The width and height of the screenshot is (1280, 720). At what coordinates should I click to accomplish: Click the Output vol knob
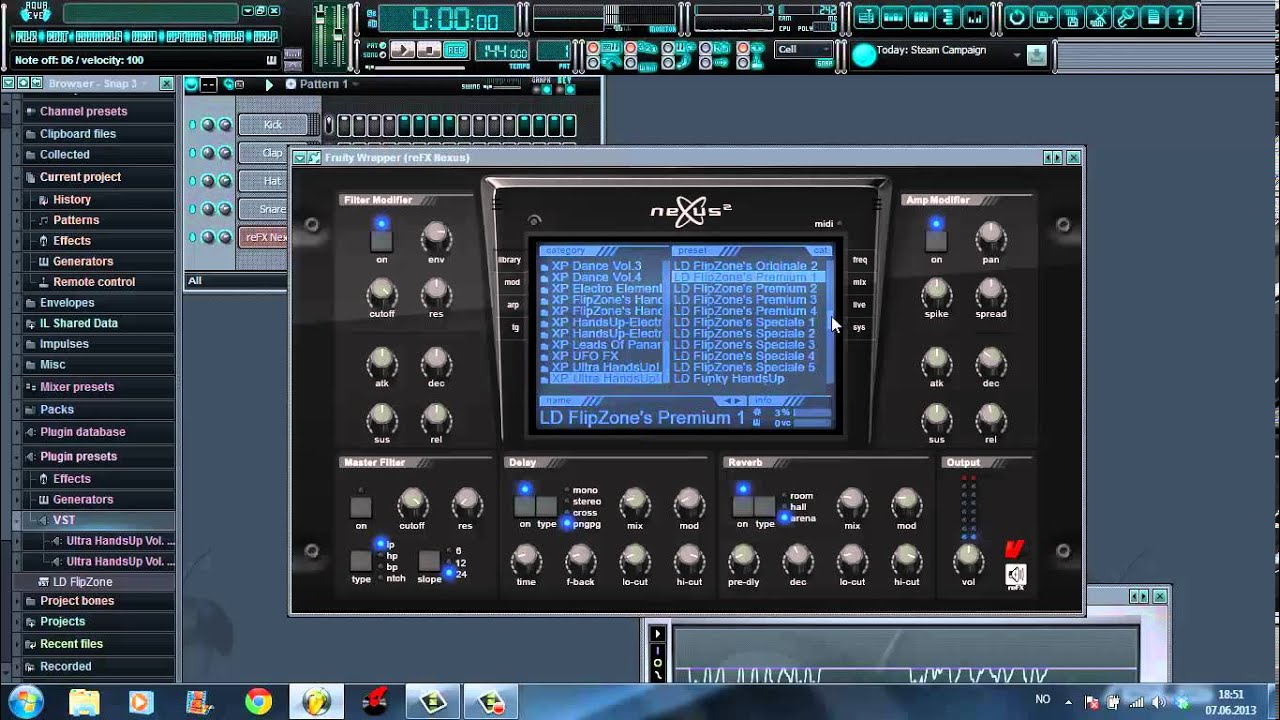click(968, 558)
